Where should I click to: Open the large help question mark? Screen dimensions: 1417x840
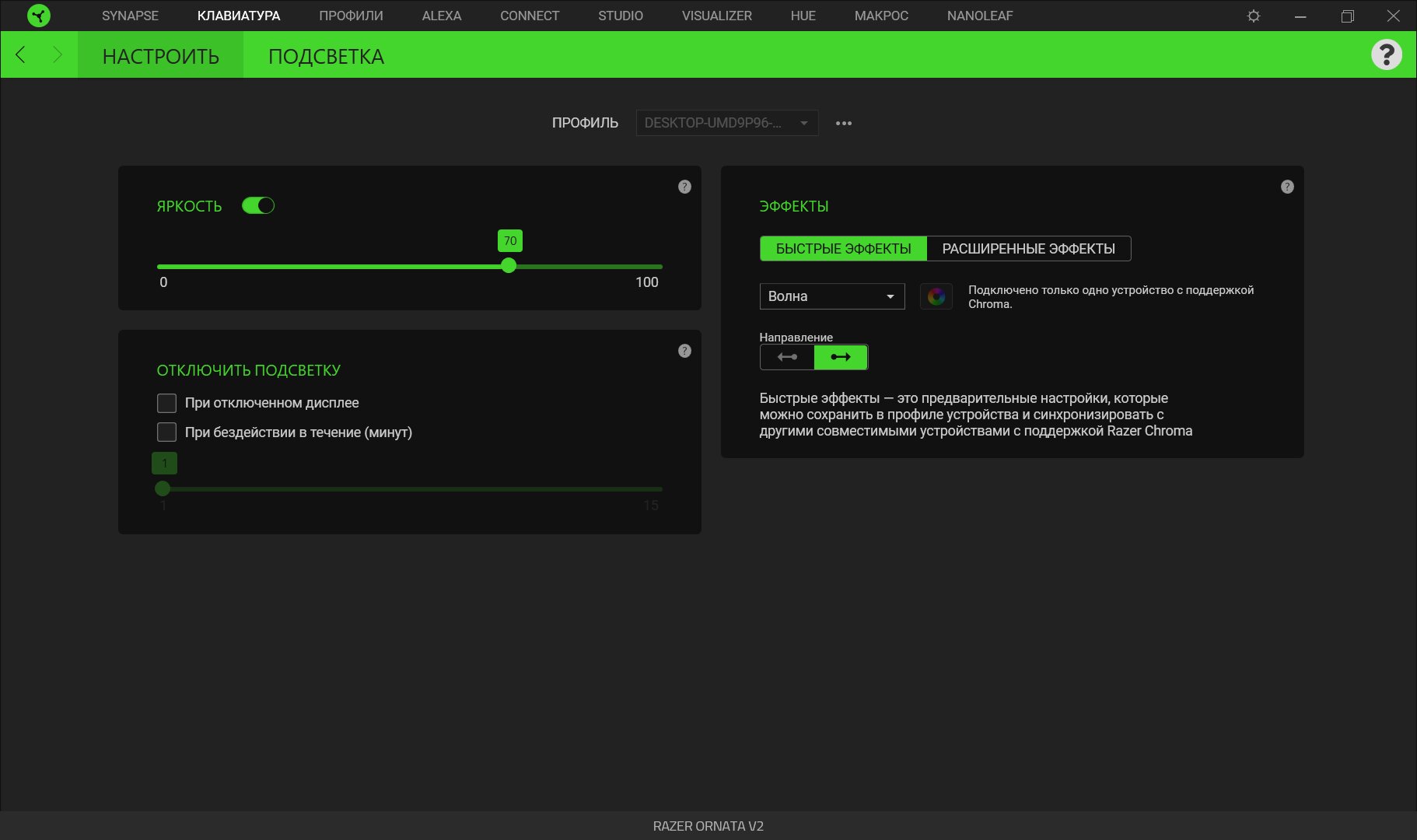coord(1386,54)
